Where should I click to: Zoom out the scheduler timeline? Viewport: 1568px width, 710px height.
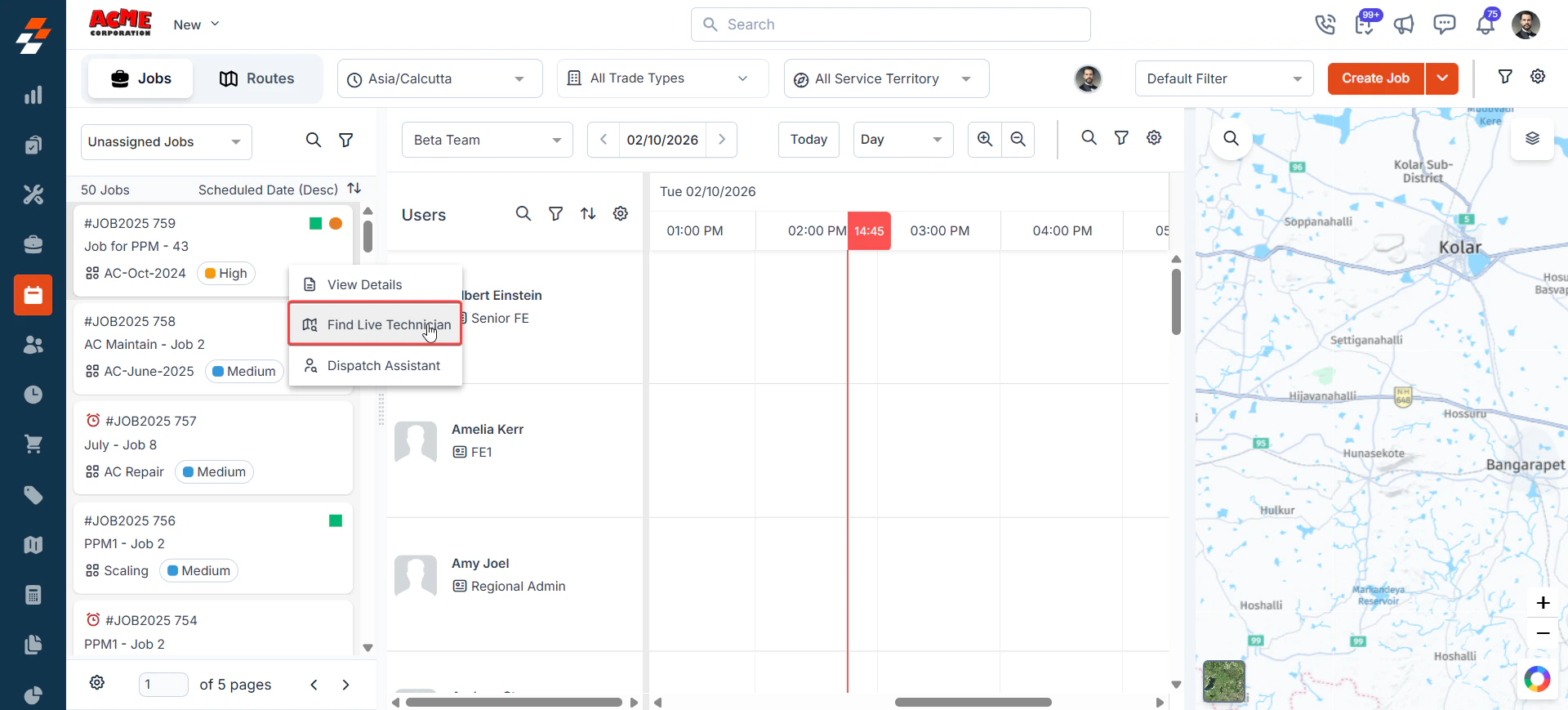(x=1018, y=140)
